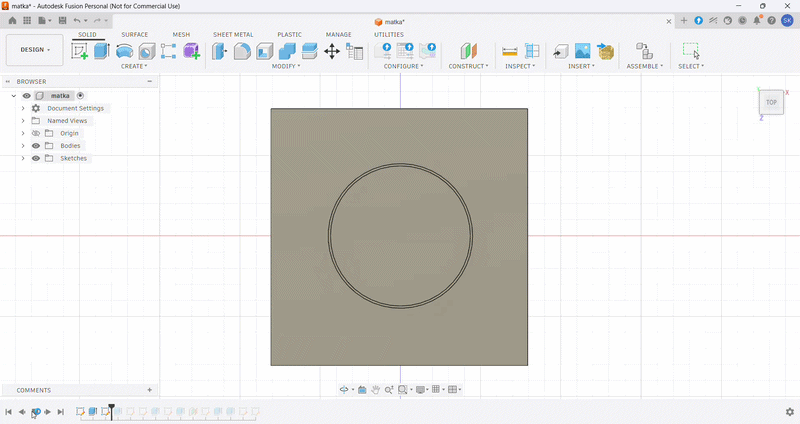Viewport: 800px width, 424px height.
Task: Collapse the Browser panel with minus
Action: pyautogui.click(x=149, y=81)
